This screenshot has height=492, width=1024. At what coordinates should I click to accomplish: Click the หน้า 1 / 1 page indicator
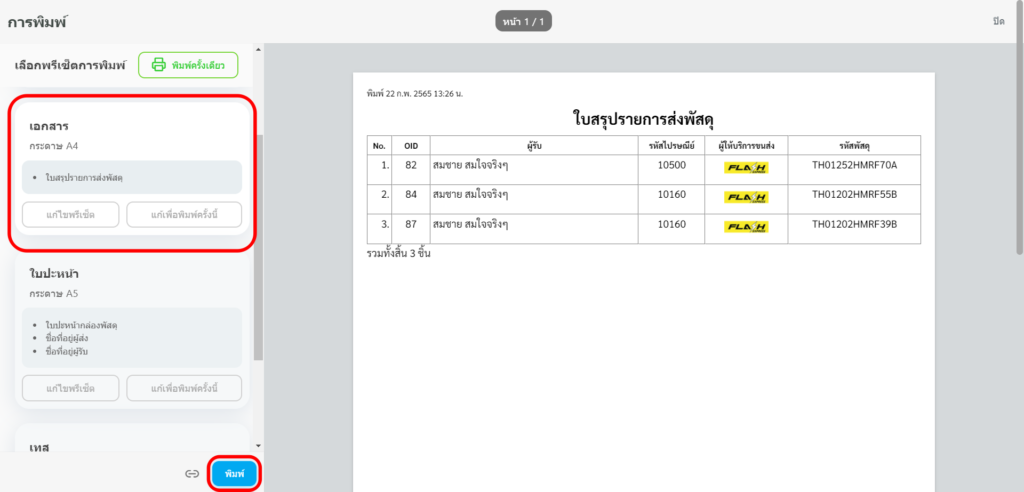click(524, 21)
